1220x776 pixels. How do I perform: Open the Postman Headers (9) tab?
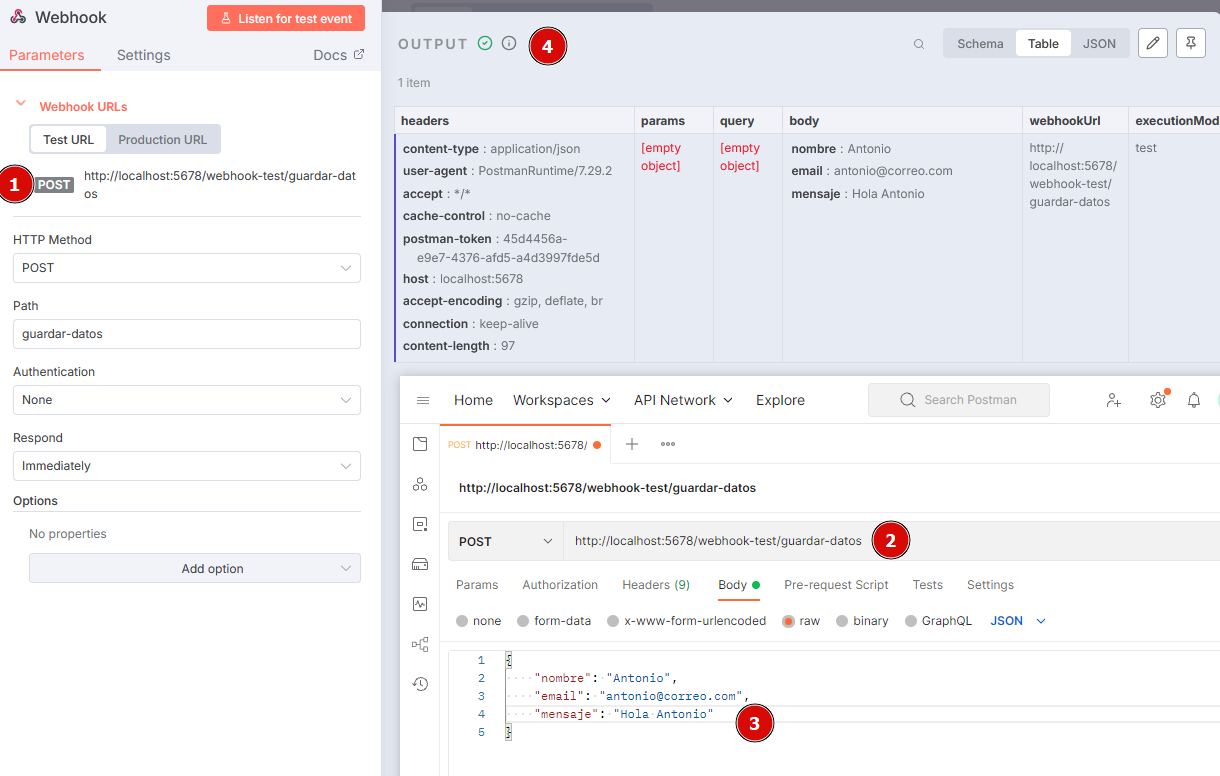pyautogui.click(x=656, y=585)
